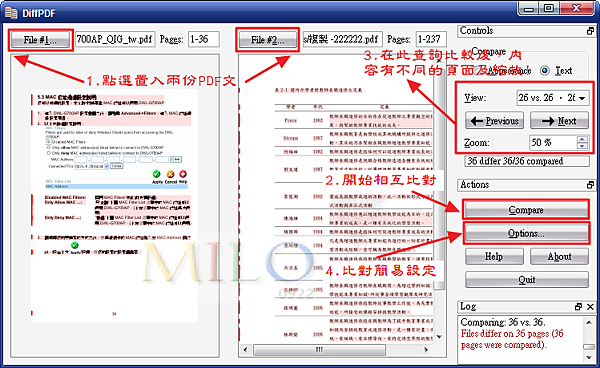
Task: Click the Pages field showing 1-237
Action: point(431,39)
